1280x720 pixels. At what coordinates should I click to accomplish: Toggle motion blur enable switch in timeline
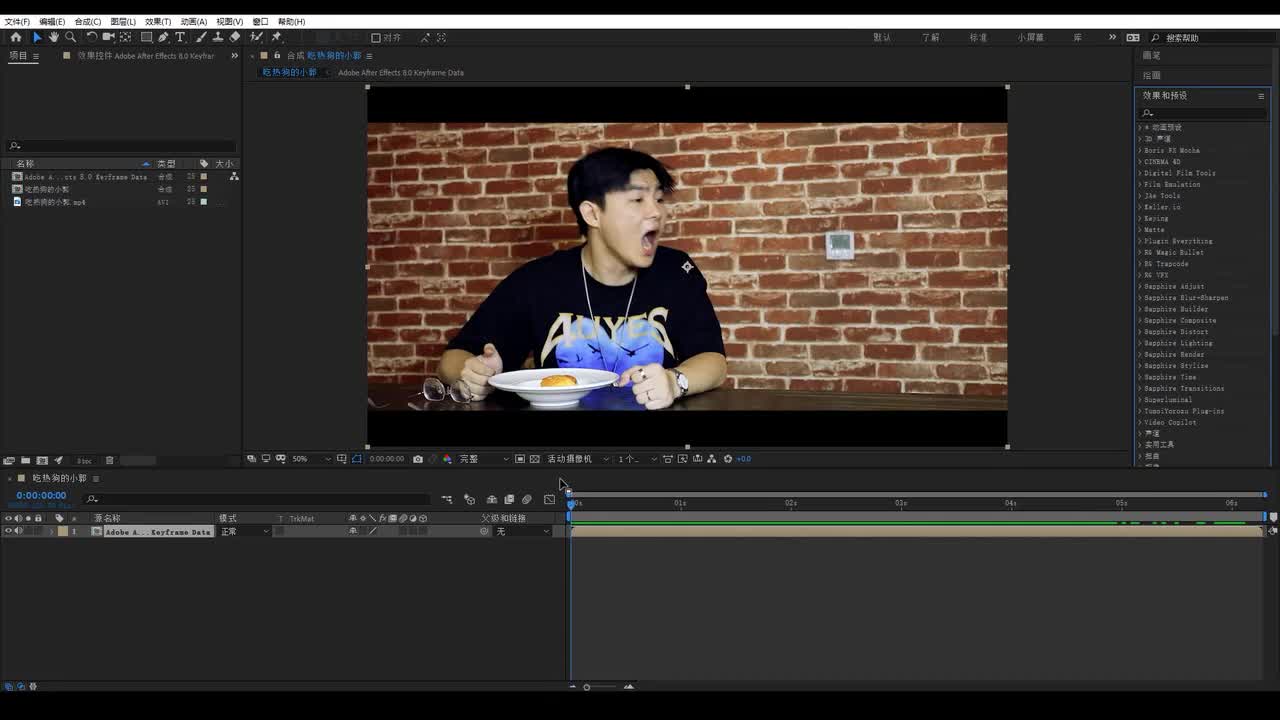(527, 499)
